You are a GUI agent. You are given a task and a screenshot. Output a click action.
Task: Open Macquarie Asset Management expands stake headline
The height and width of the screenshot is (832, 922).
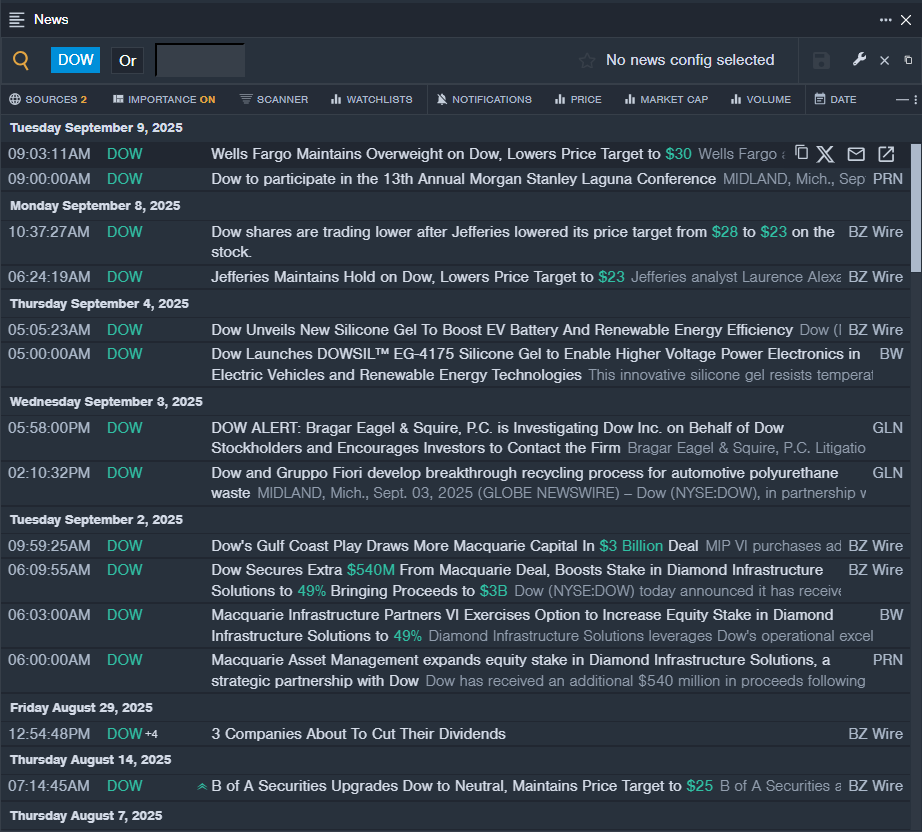(520, 670)
